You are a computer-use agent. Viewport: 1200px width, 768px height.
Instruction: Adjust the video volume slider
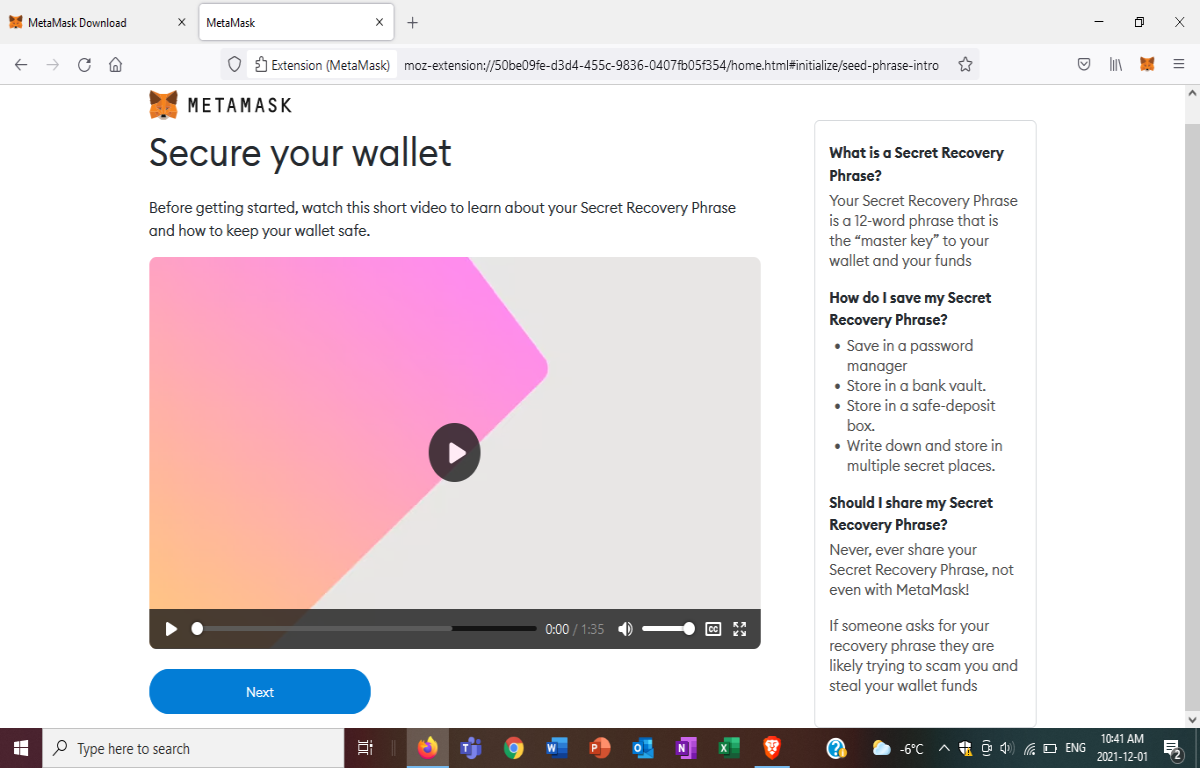668,629
